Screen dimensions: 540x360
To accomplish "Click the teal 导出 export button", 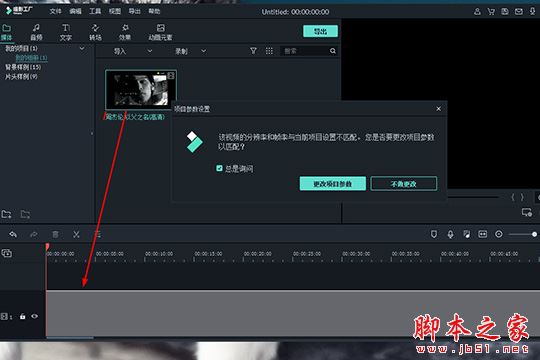I will tap(320, 31).
